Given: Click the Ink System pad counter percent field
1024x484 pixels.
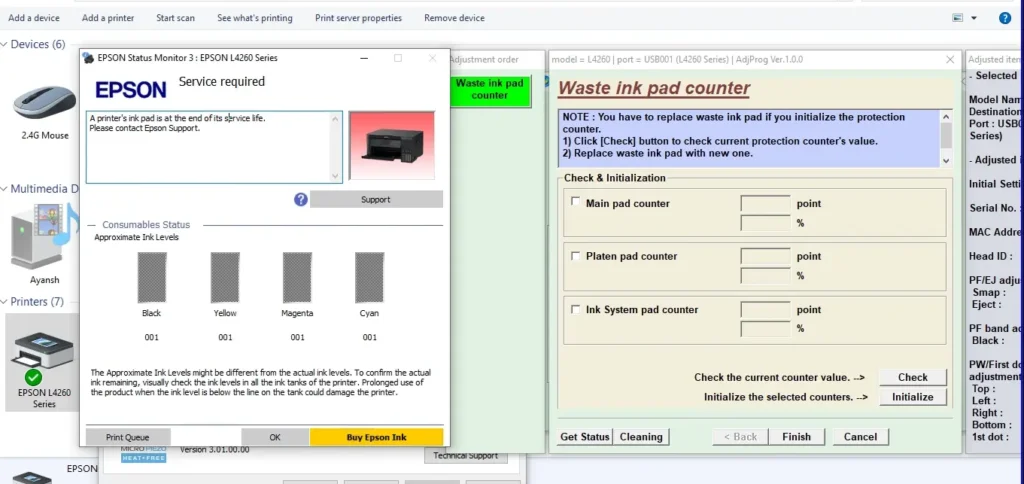Looking at the screenshot, I should [765, 329].
